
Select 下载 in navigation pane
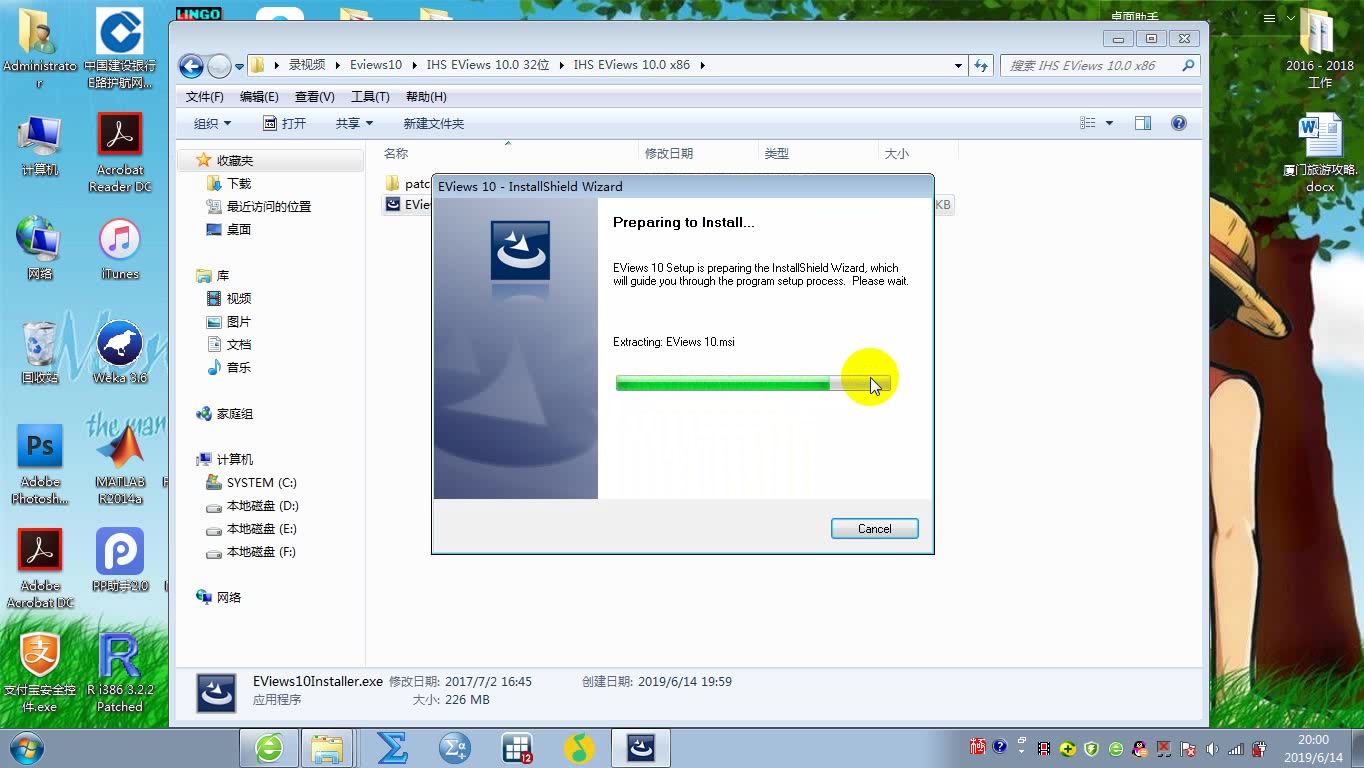[239, 184]
